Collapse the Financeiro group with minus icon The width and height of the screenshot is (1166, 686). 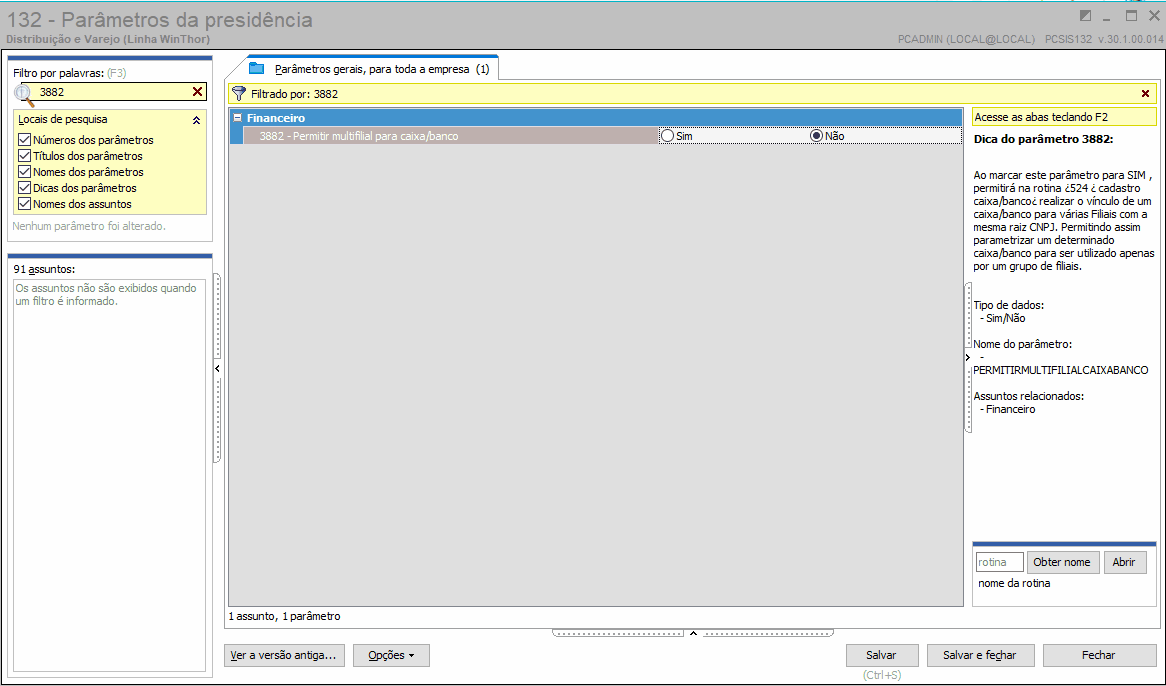(x=237, y=117)
